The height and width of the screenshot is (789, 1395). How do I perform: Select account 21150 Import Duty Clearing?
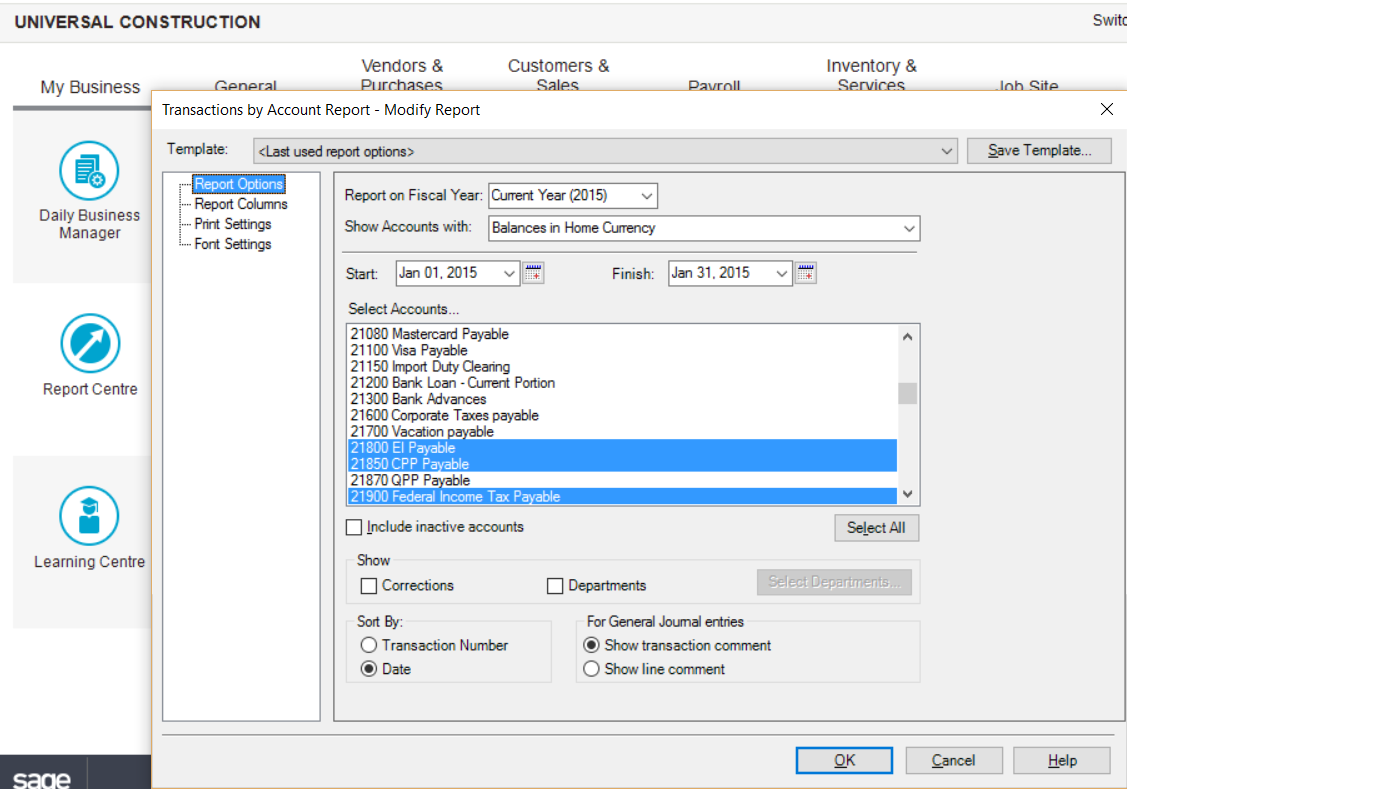pos(622,367)
